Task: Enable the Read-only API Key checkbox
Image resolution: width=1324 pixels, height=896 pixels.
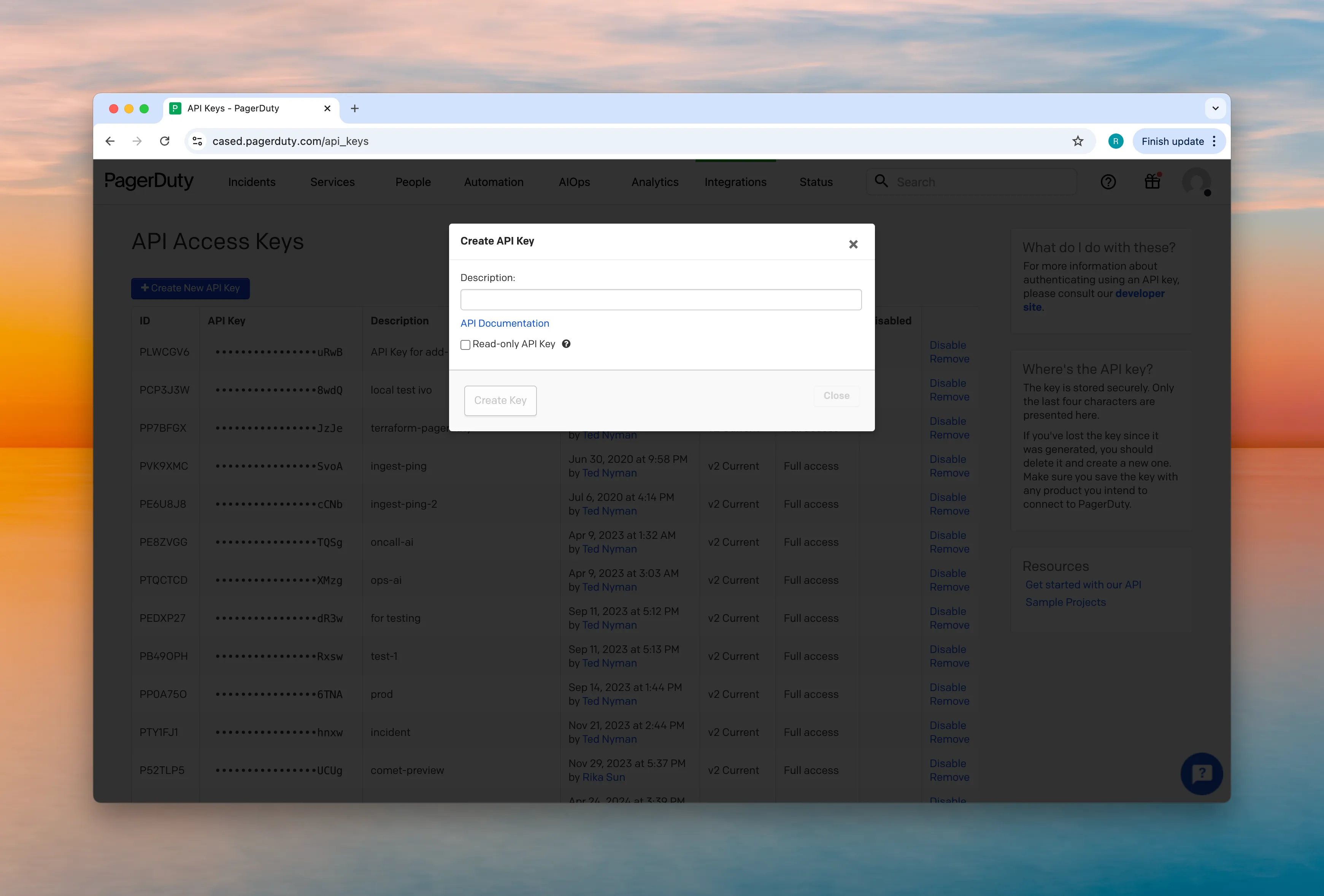Action: coord(465,344)
